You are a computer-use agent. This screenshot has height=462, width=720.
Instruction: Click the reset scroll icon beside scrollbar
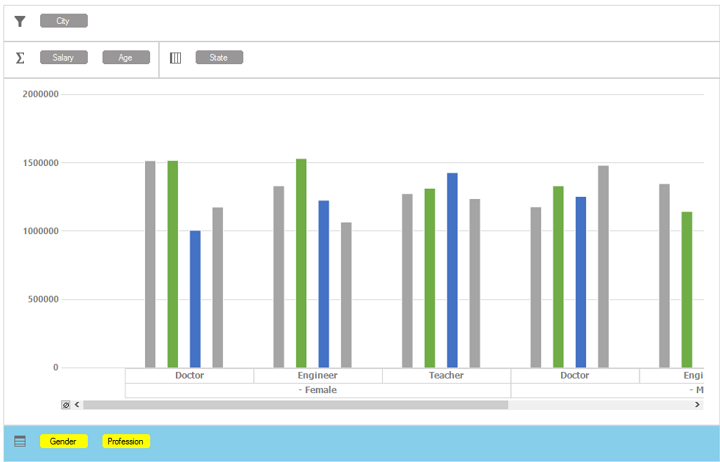tap(66, 405)
